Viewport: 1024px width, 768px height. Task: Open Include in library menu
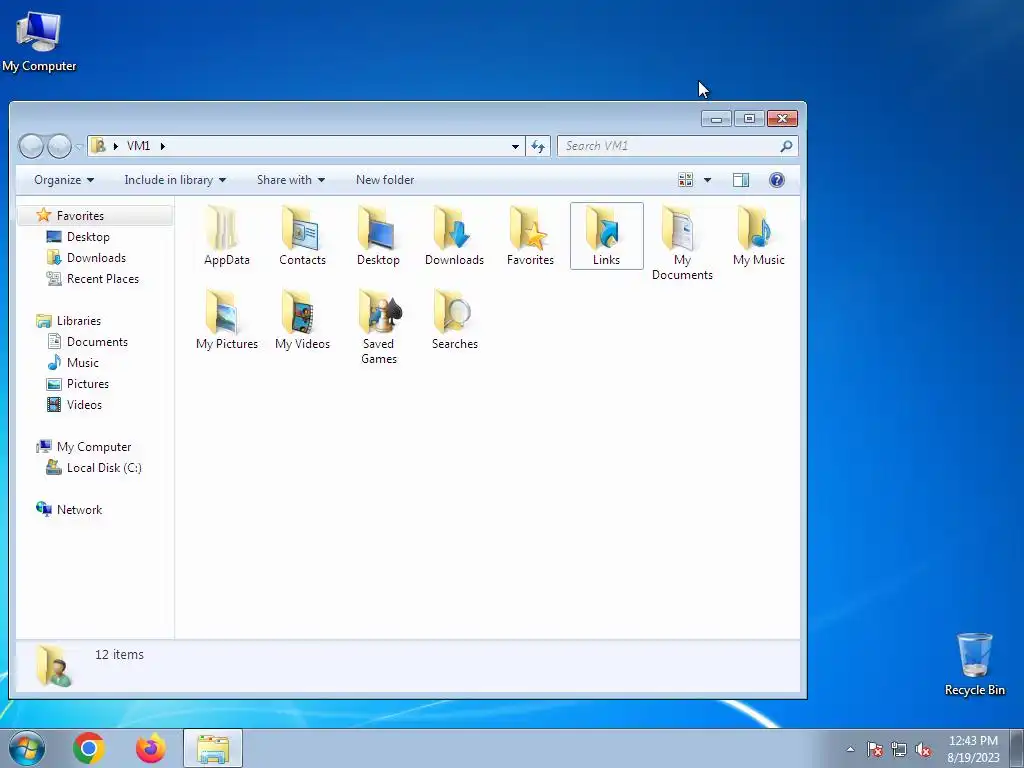(x=175, y=180)
